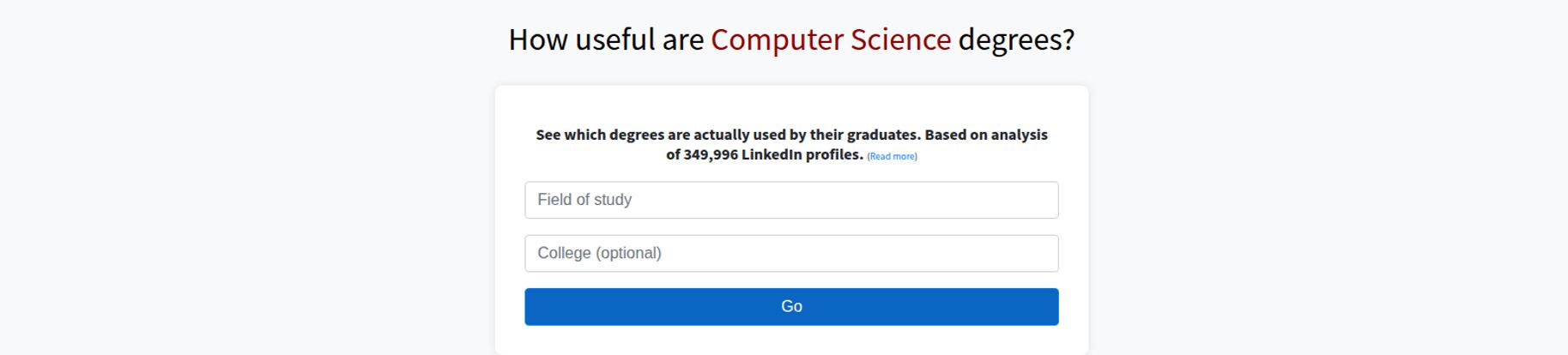Click the word "graduates." in the description

coord(884,135)
